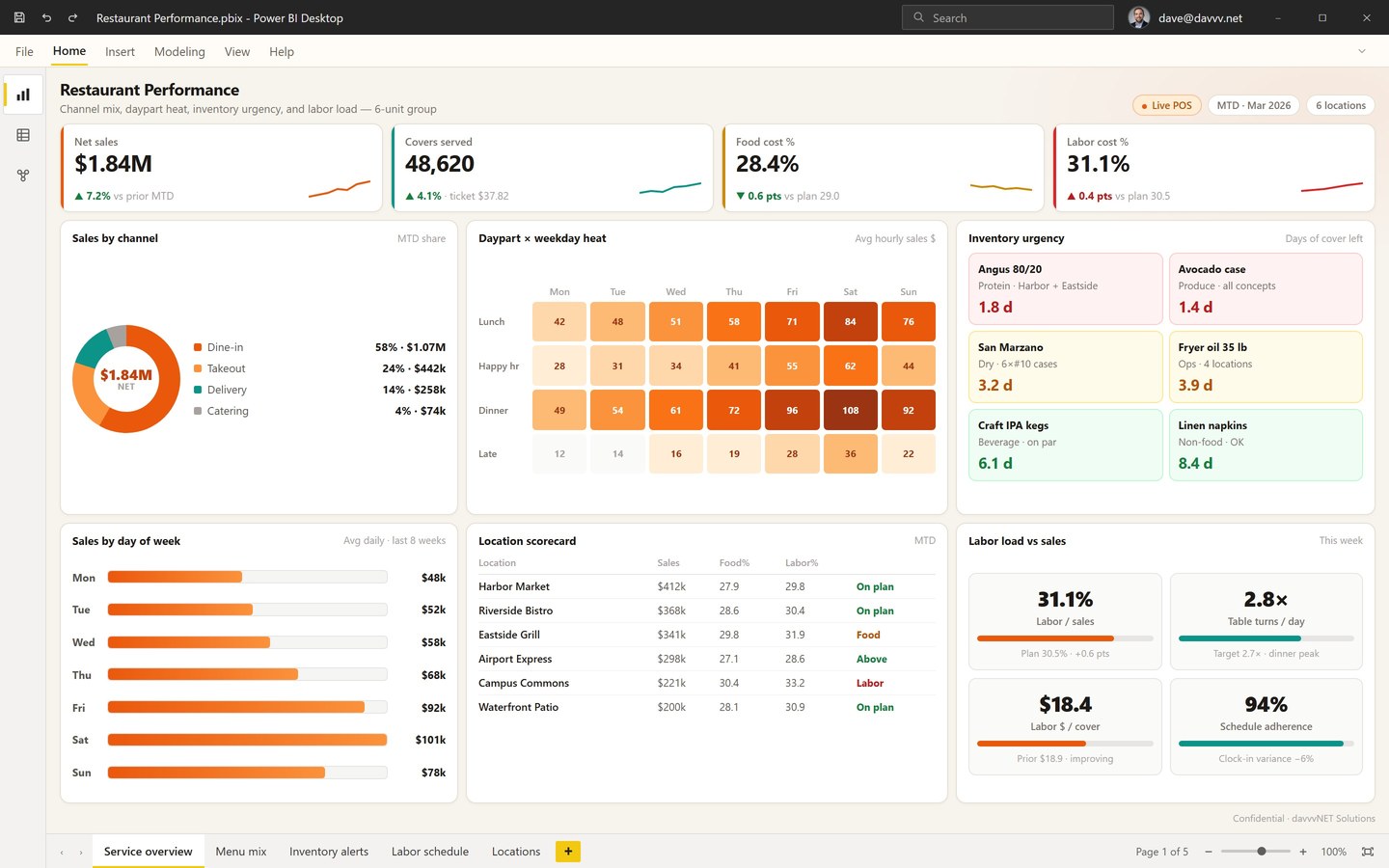Go to previous page tabs arrow
Screen dimensions: 1389x868
(x=63, y=852)
